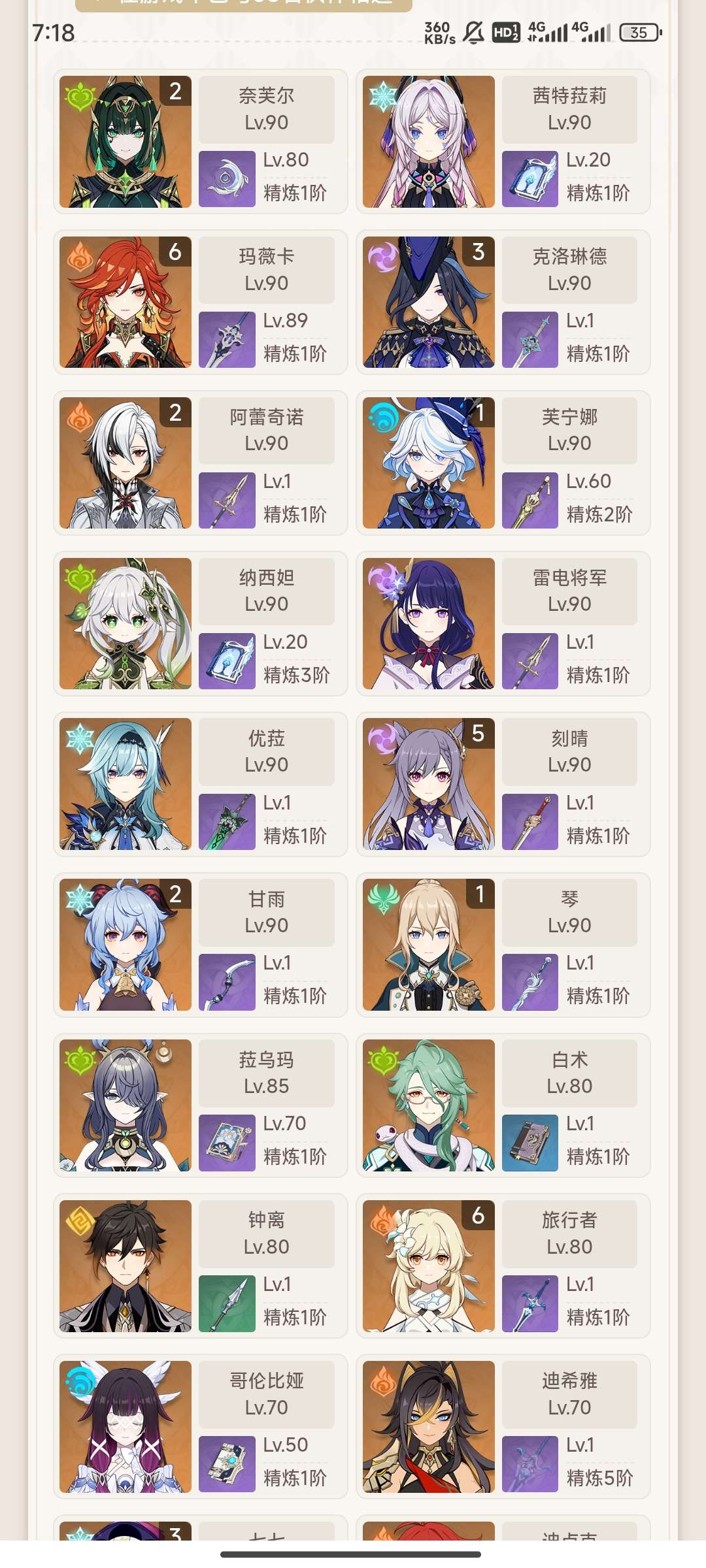
Task: Tap the muted bell status icon
Action: coord(473,32)
